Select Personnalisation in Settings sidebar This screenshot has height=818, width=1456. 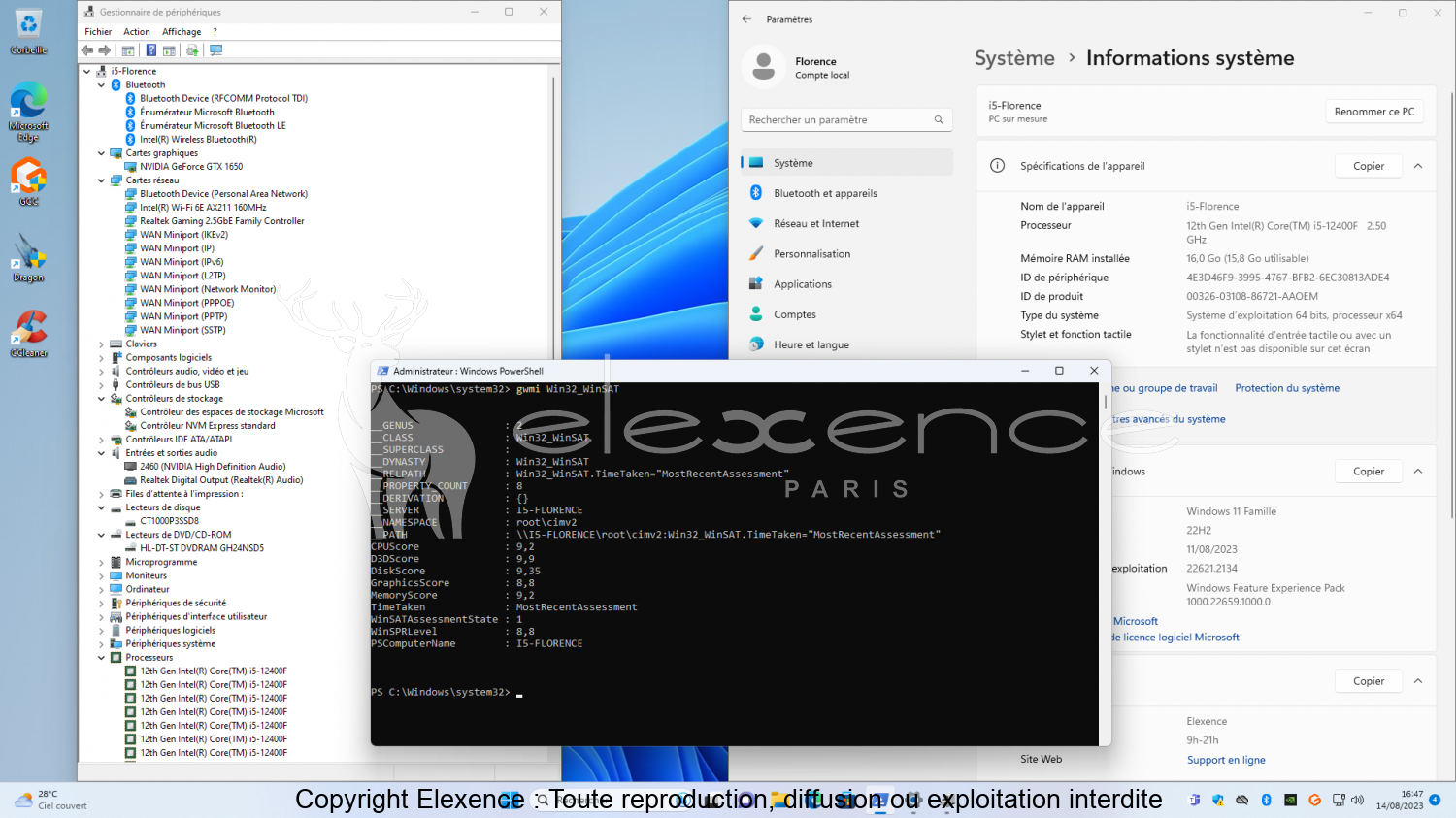coord(846,254)
